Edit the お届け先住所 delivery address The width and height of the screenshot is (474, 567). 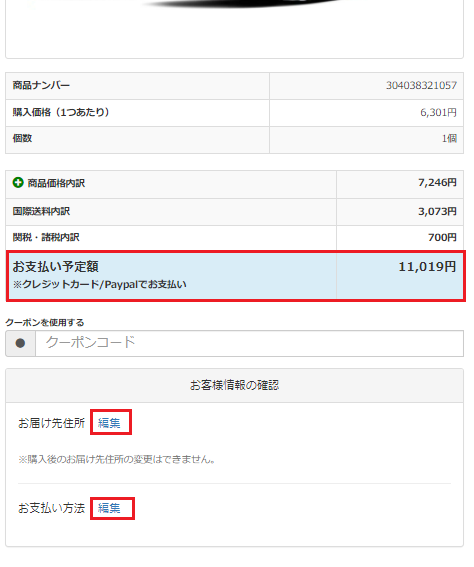coord(109,423)
